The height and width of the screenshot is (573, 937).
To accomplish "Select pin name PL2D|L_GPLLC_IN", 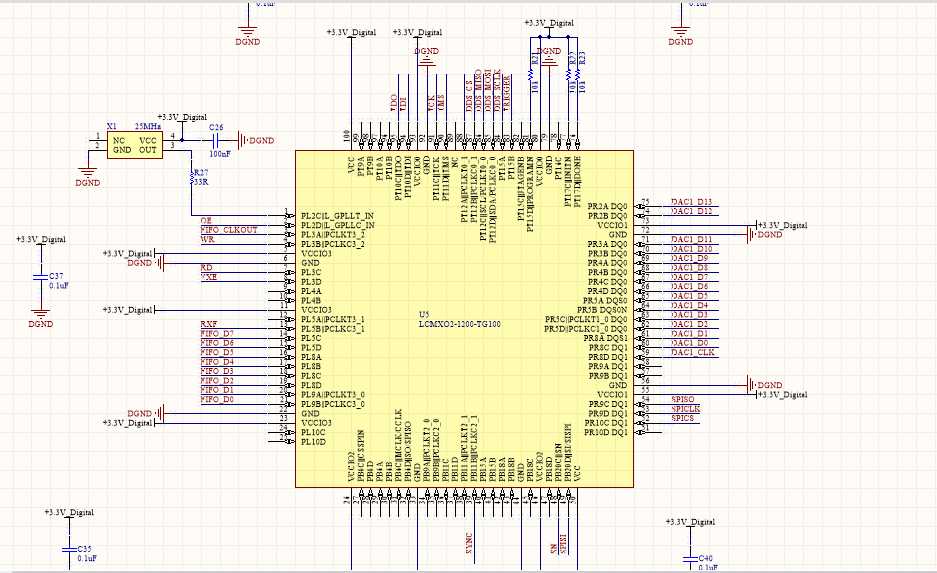I will [x=338, y=225].
